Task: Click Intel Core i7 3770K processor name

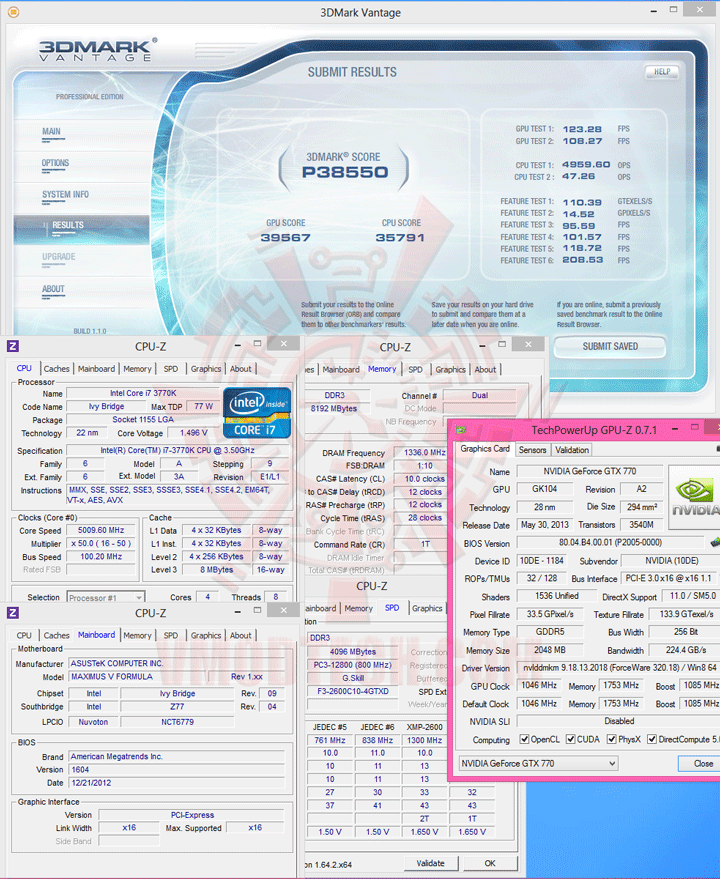Action: 143,393
